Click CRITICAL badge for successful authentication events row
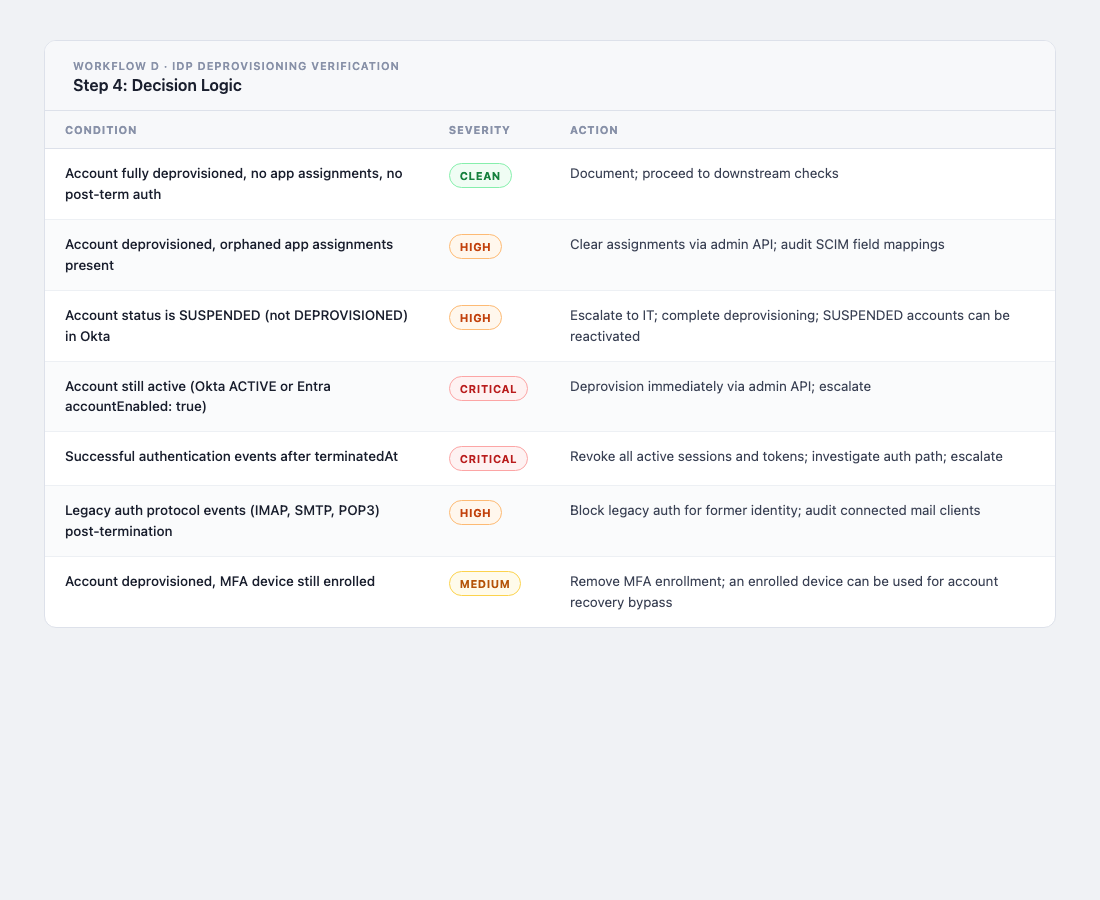 click(488, 459)
